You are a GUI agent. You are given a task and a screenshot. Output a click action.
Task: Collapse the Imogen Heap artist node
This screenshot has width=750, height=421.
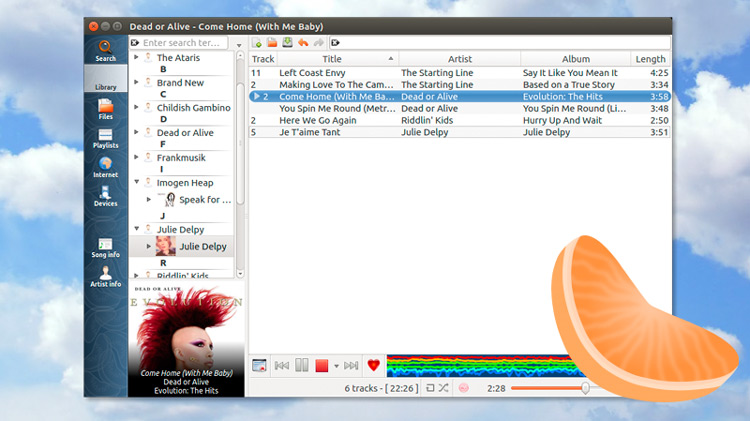[x=136, y=183]
